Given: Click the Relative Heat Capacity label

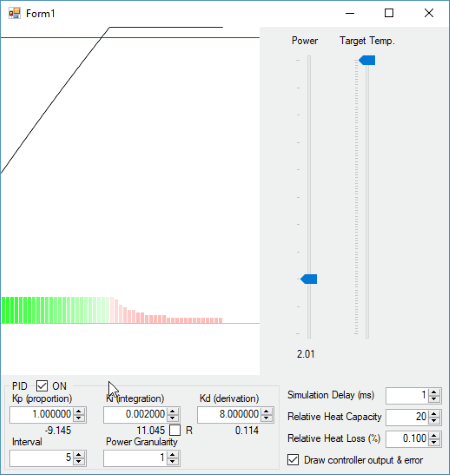Looking at the screenshot, I should [x=334, y=417].
